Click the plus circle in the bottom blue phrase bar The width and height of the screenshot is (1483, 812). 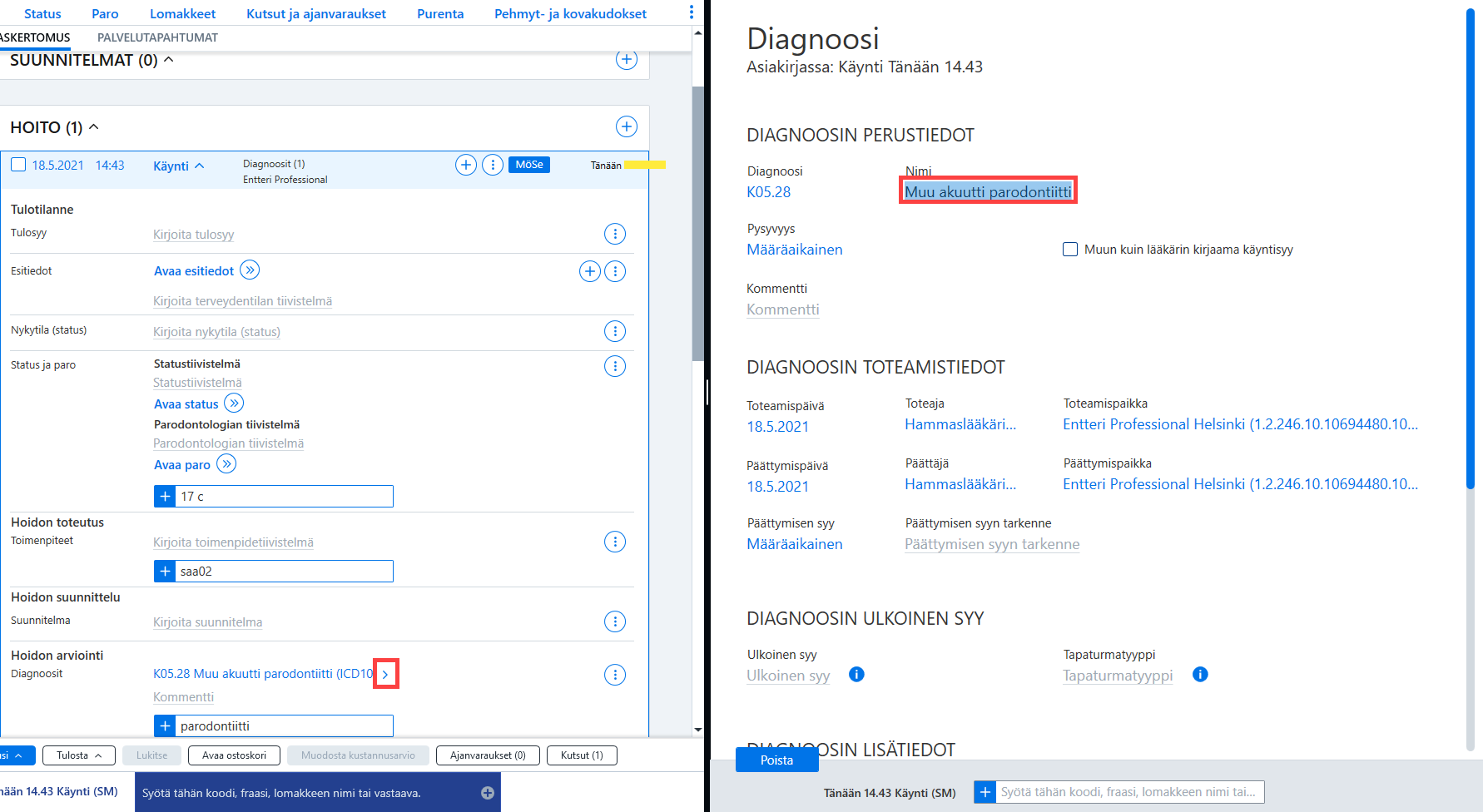pos(488,793)
